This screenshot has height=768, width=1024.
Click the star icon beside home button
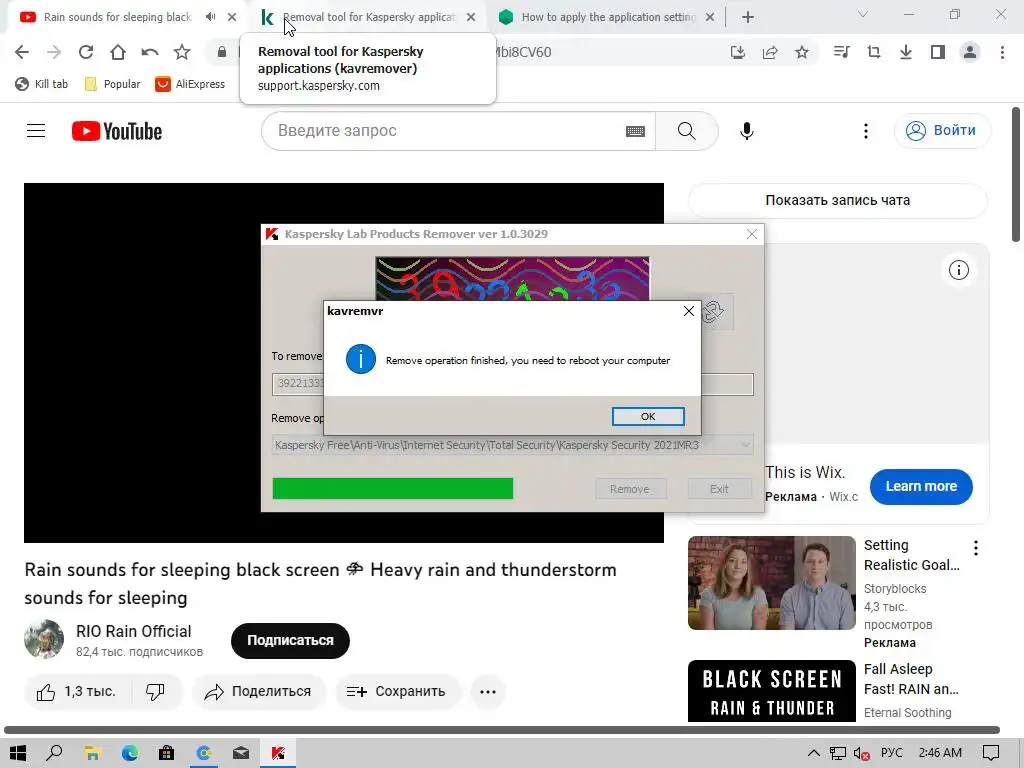point(182,52)
